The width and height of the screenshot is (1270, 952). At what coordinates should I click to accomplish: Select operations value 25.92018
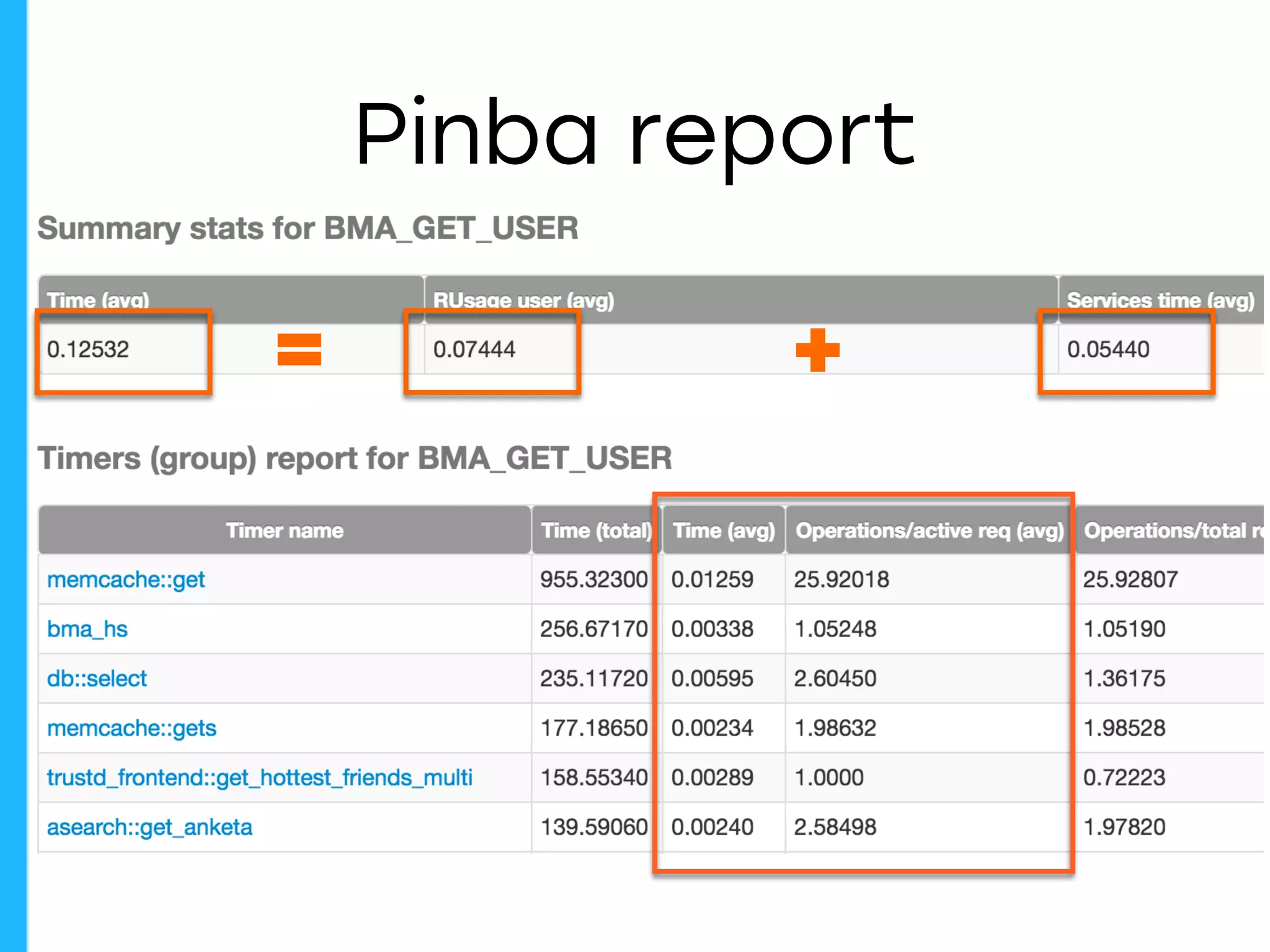click(x=841, y=580)
